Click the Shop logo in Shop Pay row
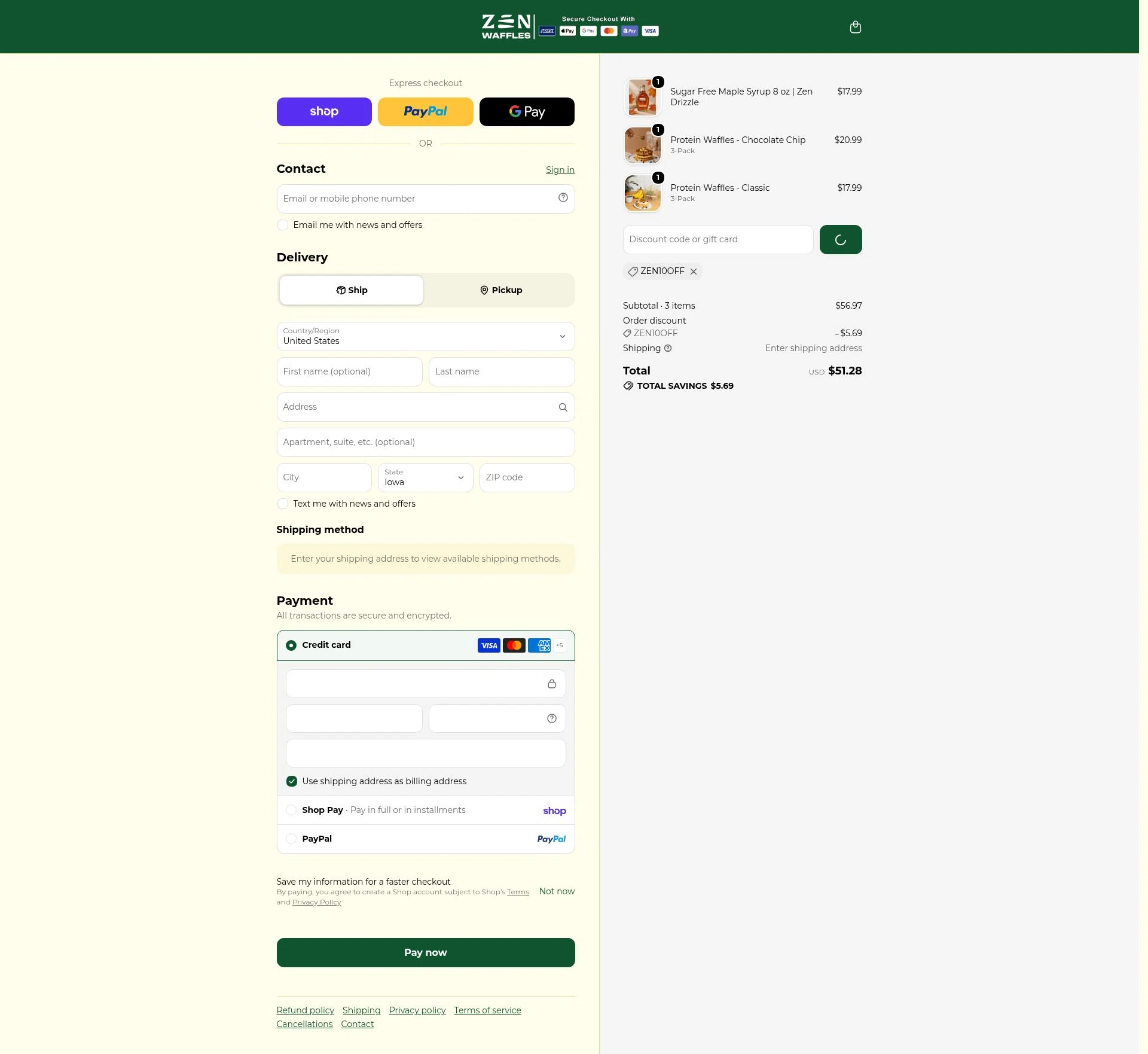1148x1054 pixels. [x=554, y=811]
